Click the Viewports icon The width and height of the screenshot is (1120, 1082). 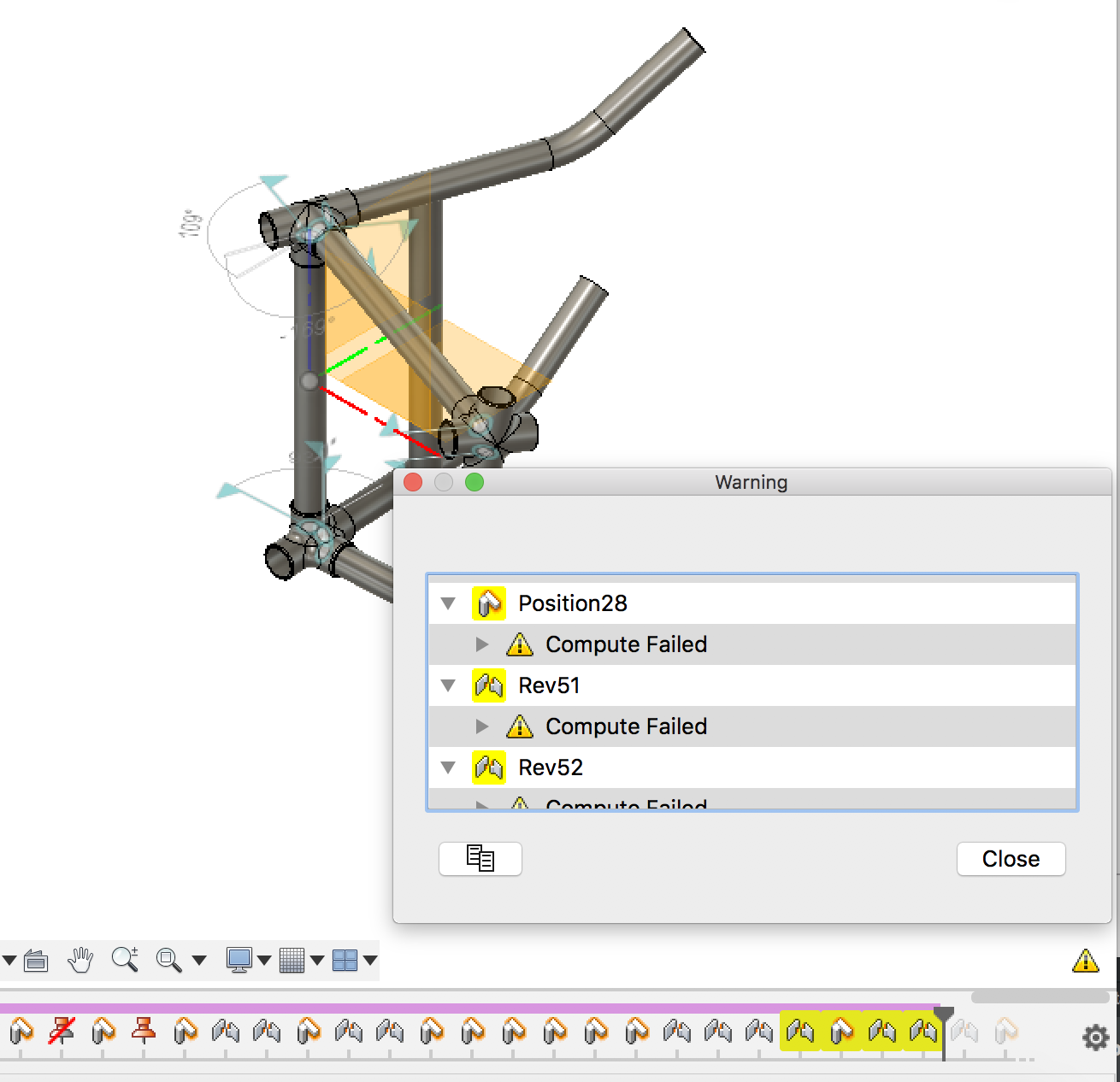[x=345, y=960]
